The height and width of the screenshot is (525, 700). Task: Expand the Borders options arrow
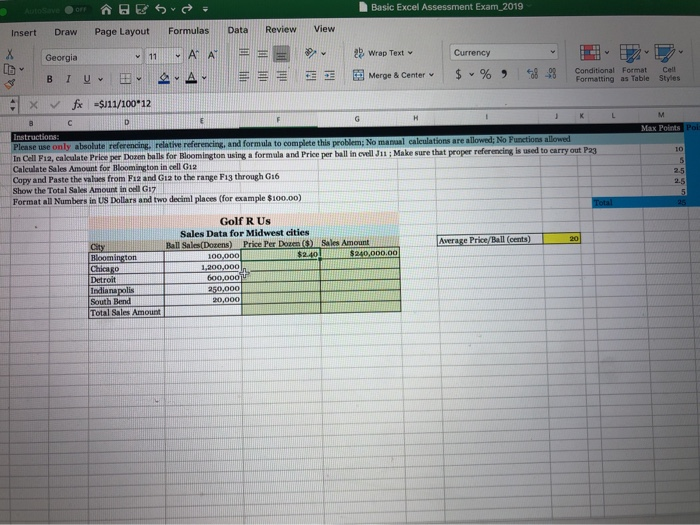[139, 79]
